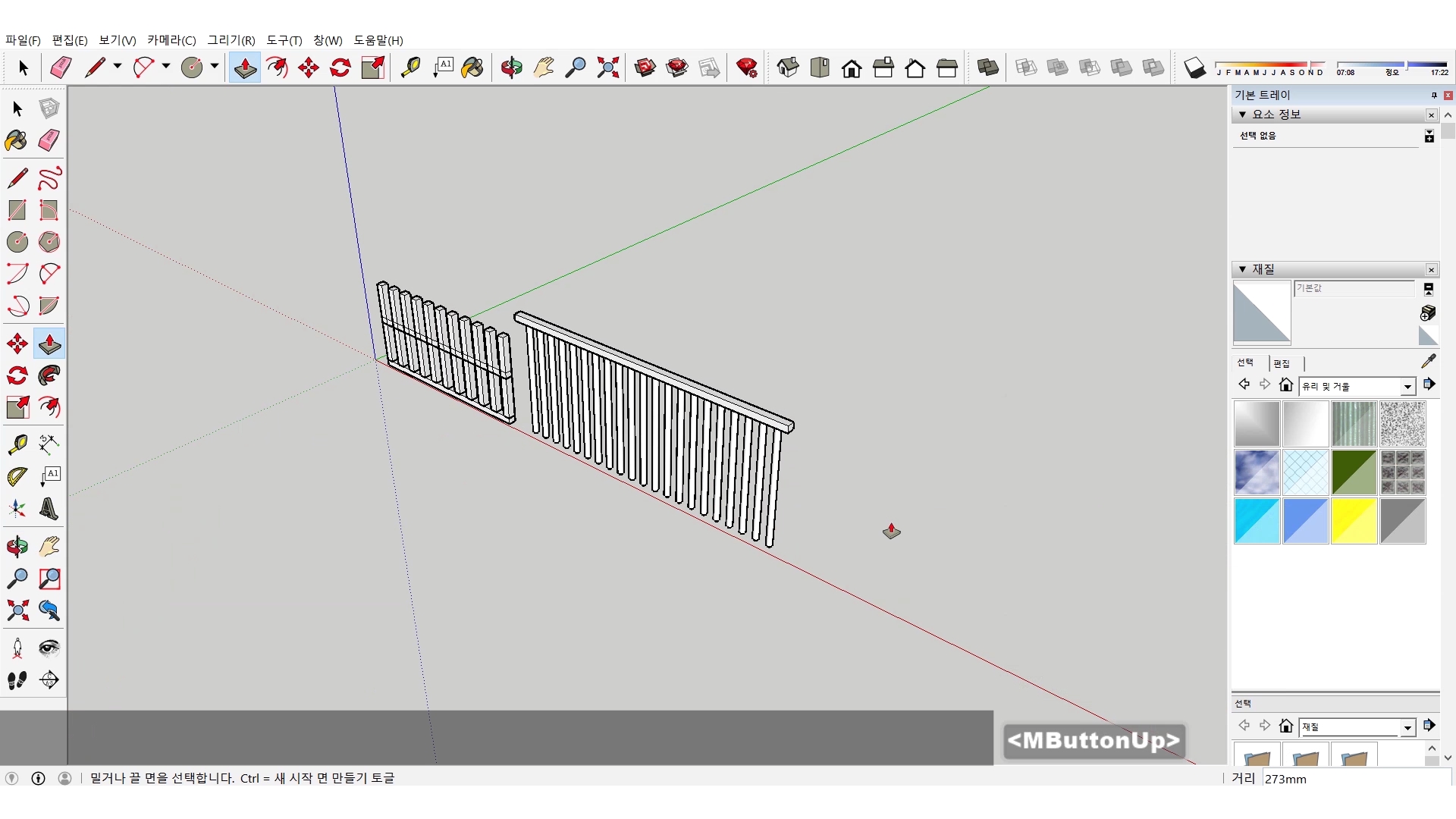Collapse the 요소 정보 panel
The width and height of the screenshot is (1456, 819).
point(1242,115)
